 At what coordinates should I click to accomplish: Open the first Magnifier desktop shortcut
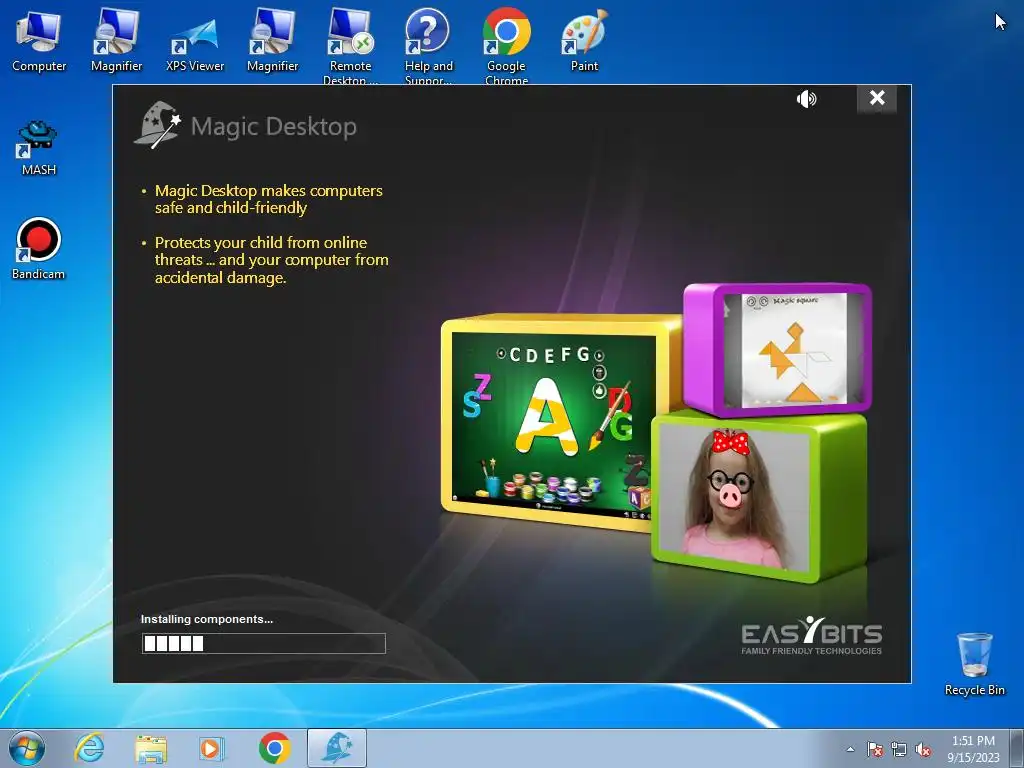(116, 40)
